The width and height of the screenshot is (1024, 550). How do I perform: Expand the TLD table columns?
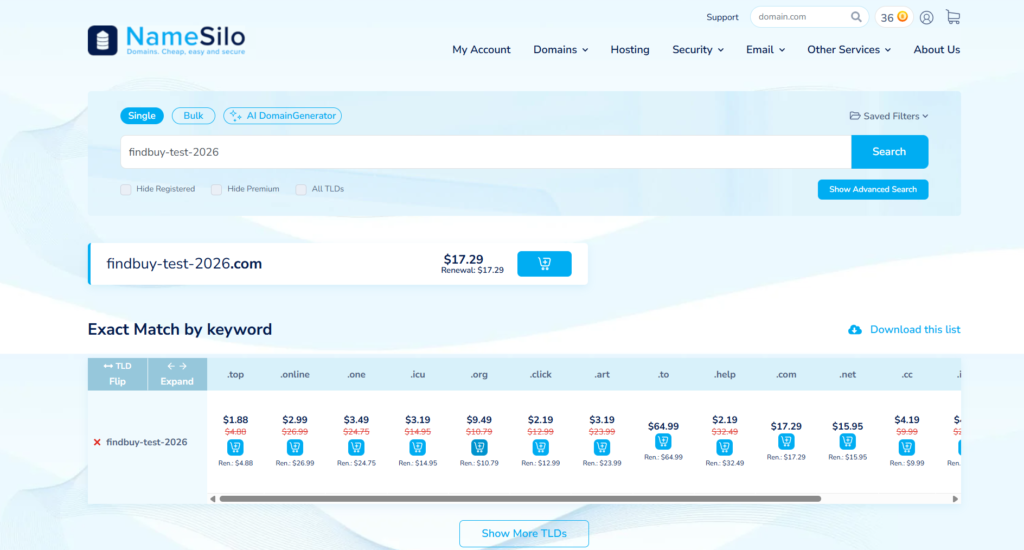click(177, 374)
